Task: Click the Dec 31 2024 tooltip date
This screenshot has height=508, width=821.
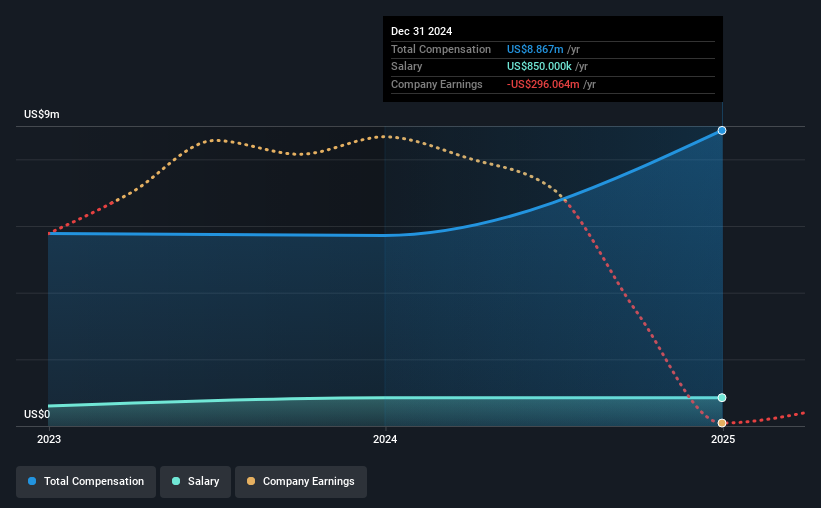Action: click(x=421, y=31)
